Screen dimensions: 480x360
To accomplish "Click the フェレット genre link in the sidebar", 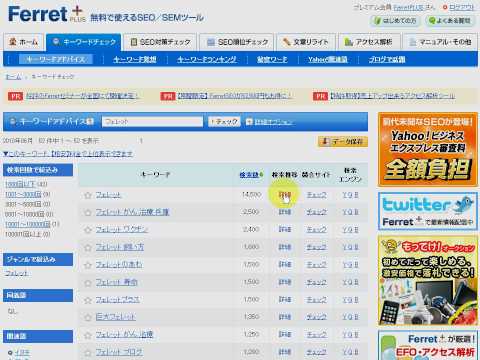I will [17, 273].
